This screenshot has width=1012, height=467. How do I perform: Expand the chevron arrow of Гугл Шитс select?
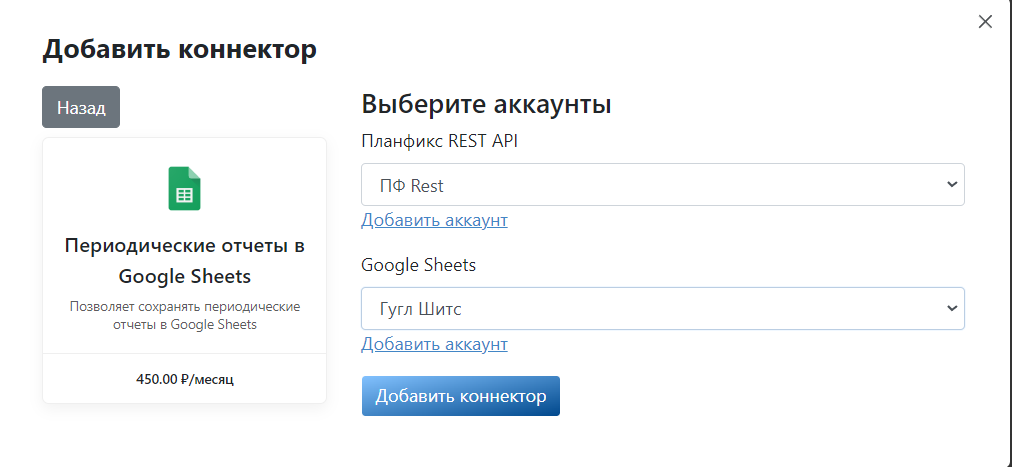952,308
